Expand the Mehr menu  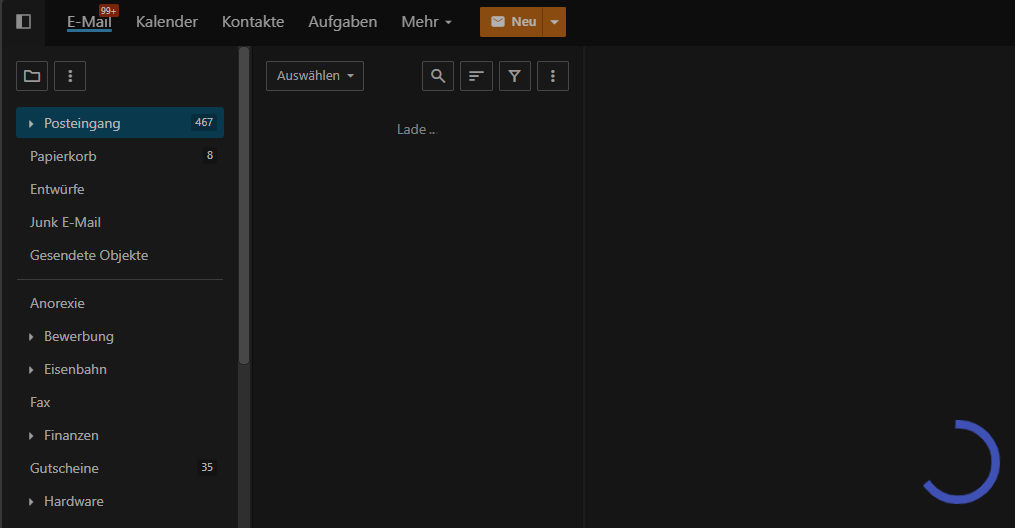coord(426,22)
